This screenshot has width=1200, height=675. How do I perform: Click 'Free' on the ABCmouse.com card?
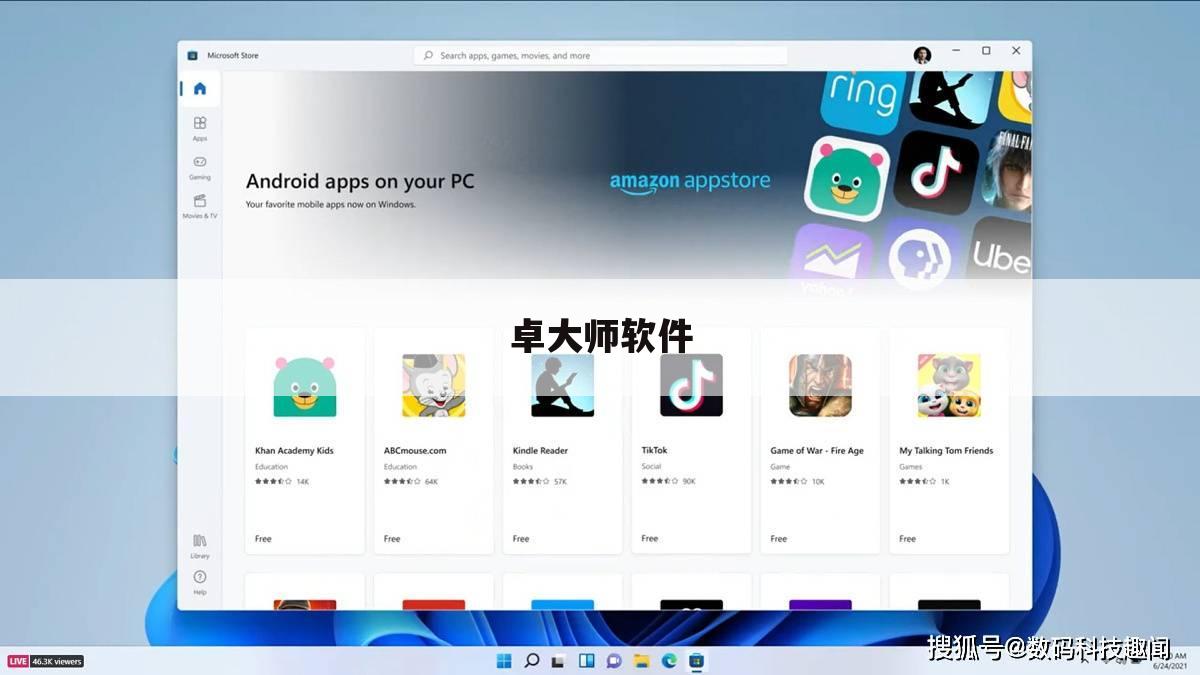pos(392,539)
